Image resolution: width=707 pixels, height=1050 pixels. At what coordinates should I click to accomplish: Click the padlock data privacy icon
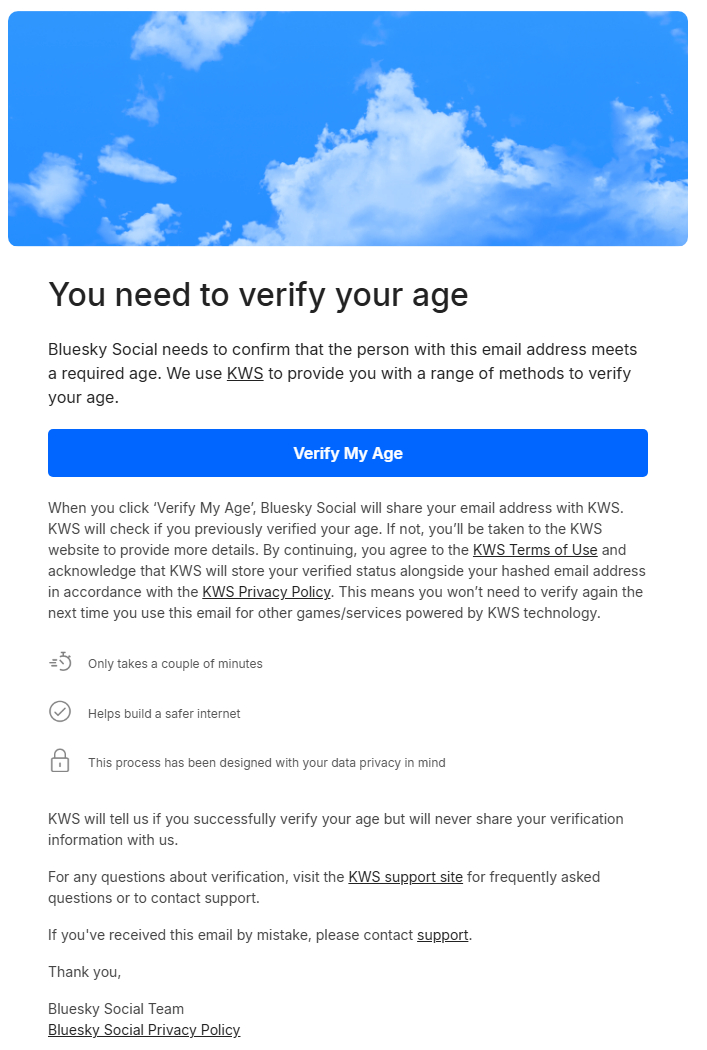(60, 761)
